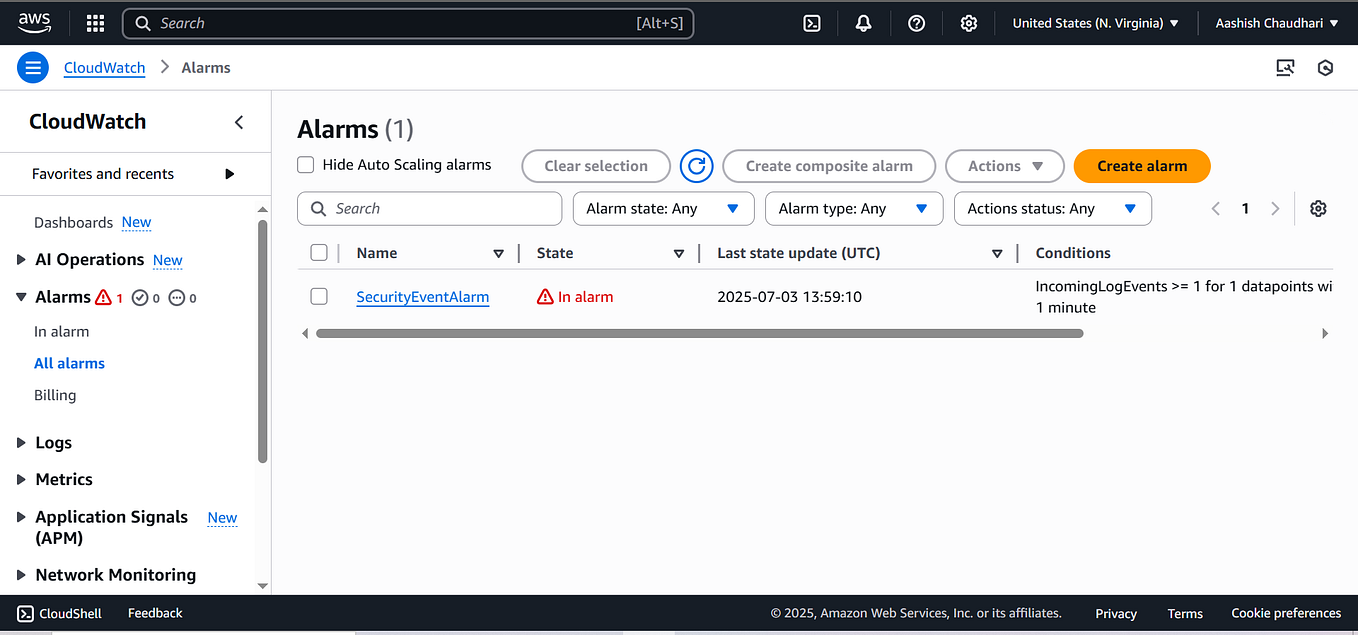The image size is (1358, 635).
Task: Open the Metrics section in sidebar
Action: pos(64,479)
